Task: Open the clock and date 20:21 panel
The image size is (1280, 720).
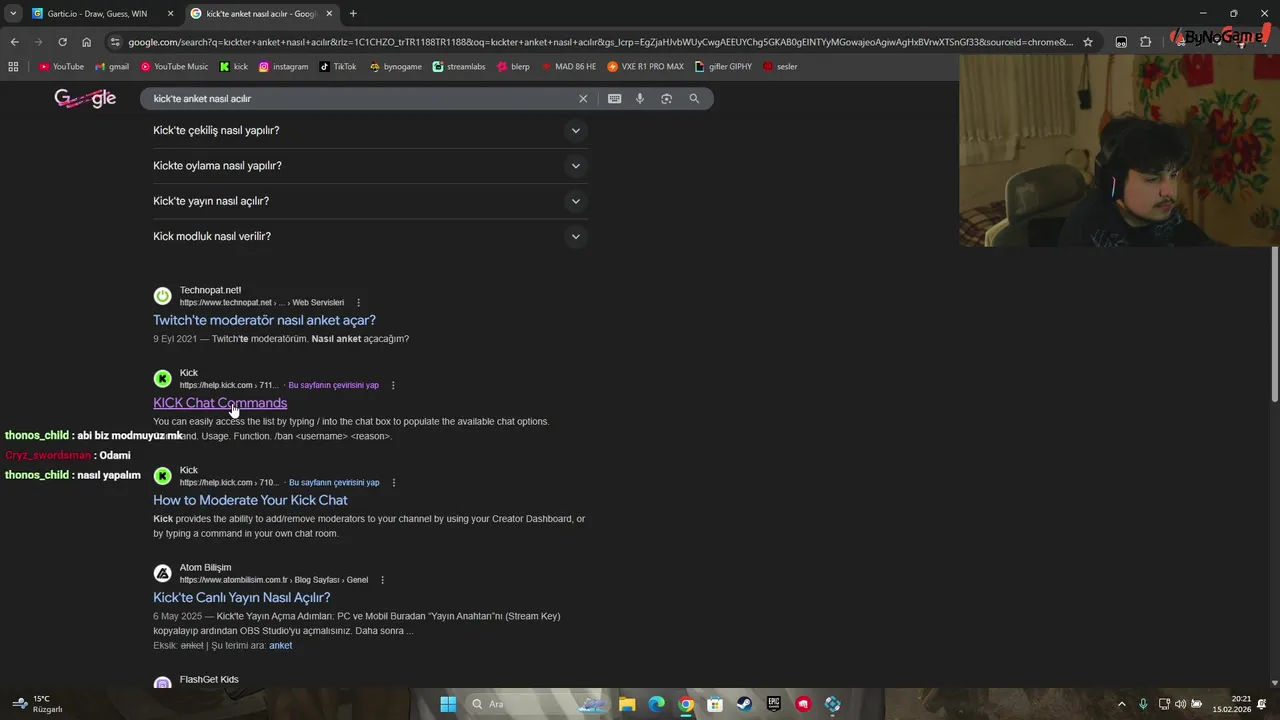Action: tap(1232, 704)
